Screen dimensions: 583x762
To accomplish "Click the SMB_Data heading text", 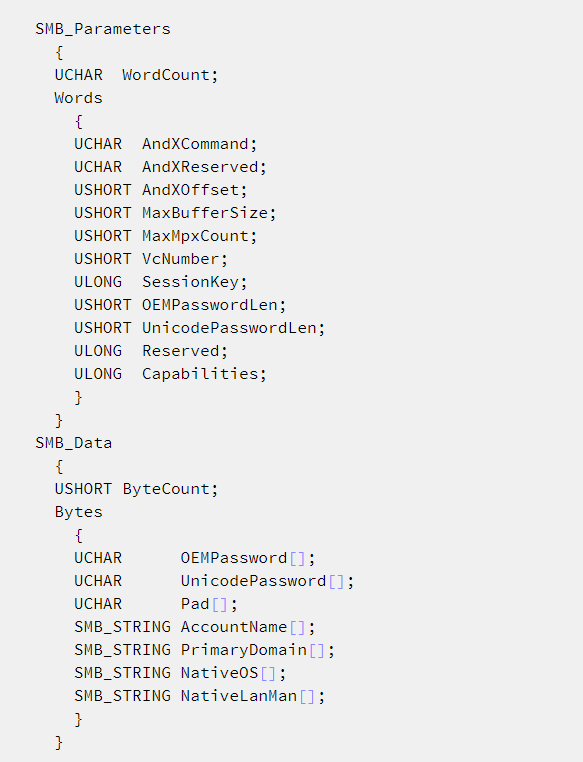I will pyautogui.click(x=74, y=443).
